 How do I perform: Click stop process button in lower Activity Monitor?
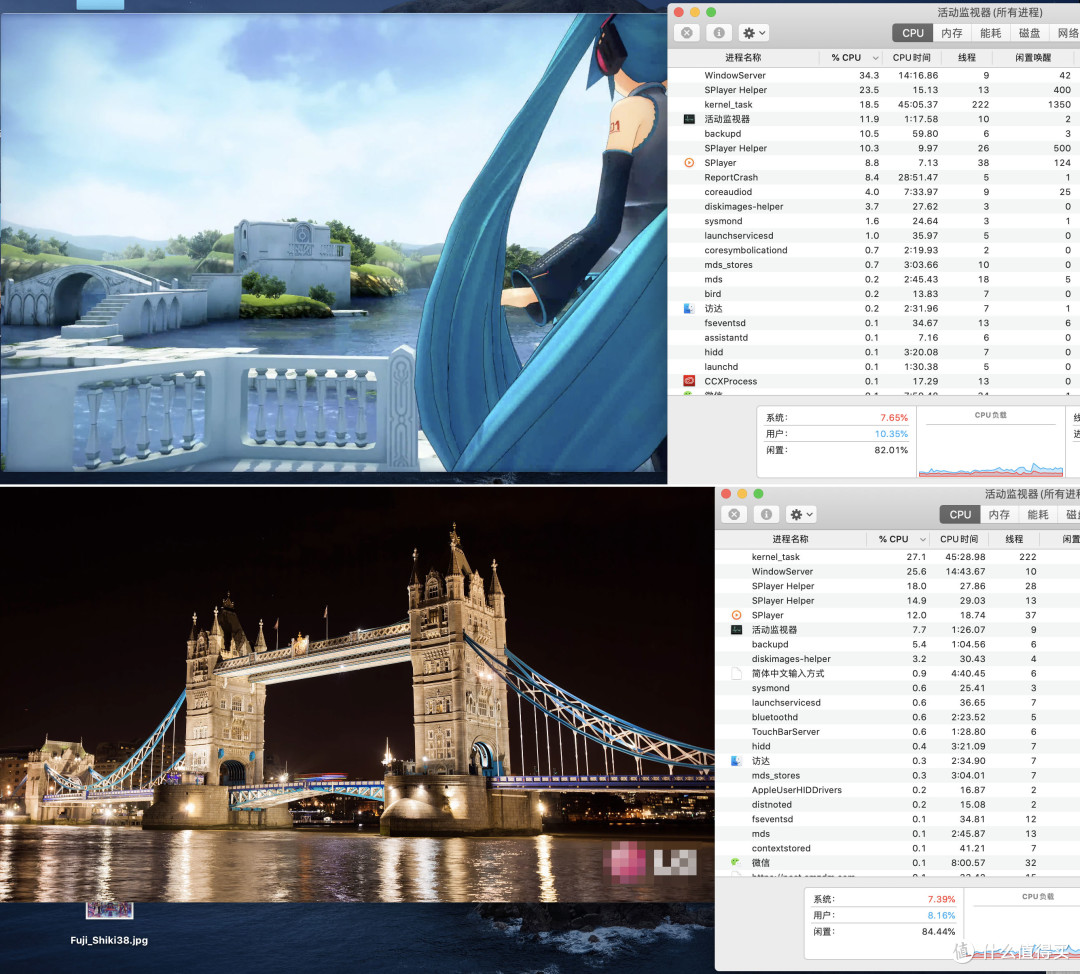pyautogui.click(x=734, y=514)
